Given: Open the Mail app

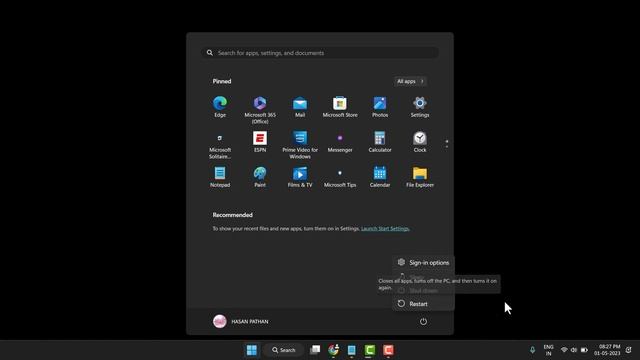Looking at the screenshot, I should pos(300,107).
